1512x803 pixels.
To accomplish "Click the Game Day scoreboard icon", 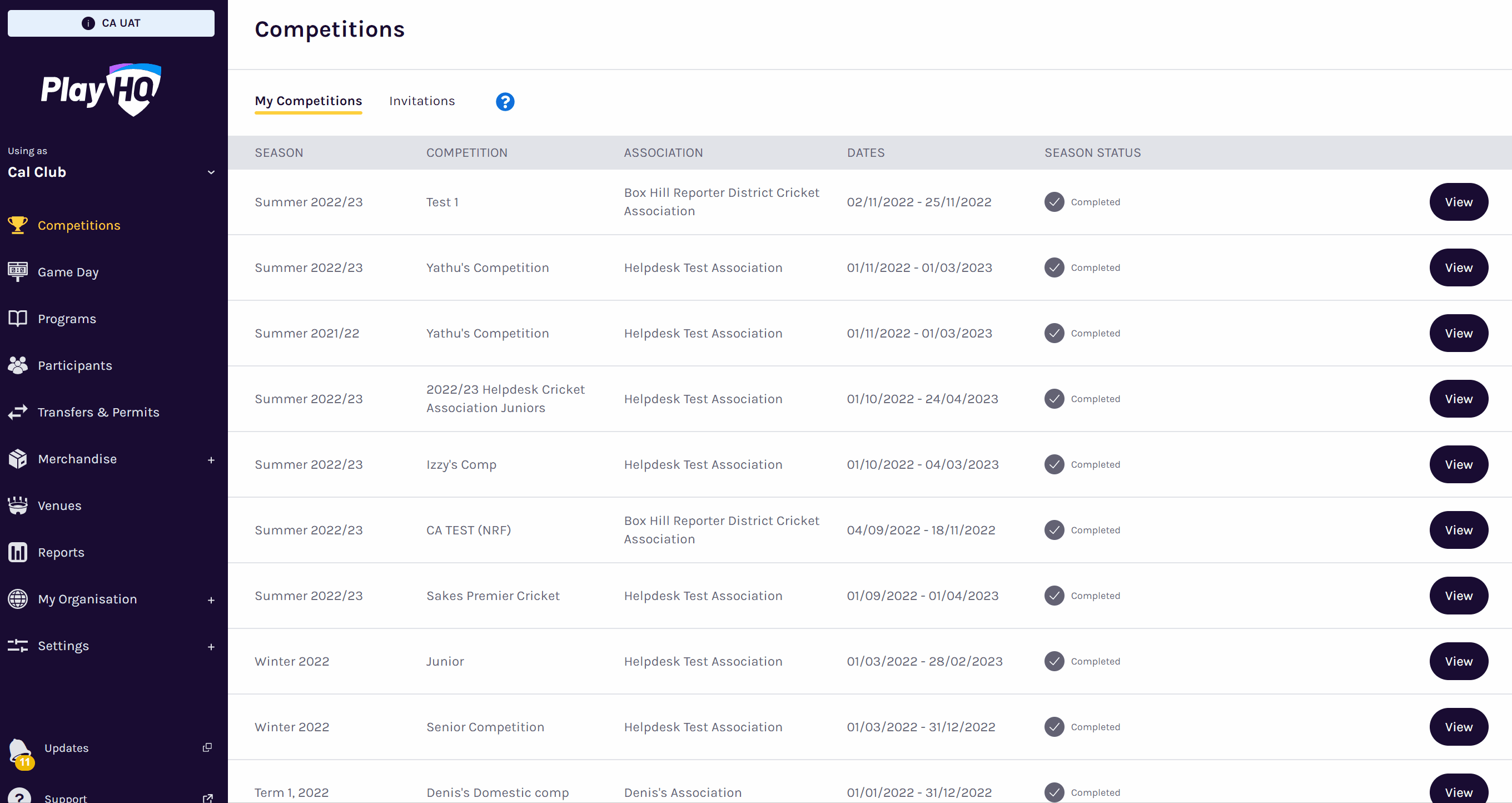I will pos(18,272).
